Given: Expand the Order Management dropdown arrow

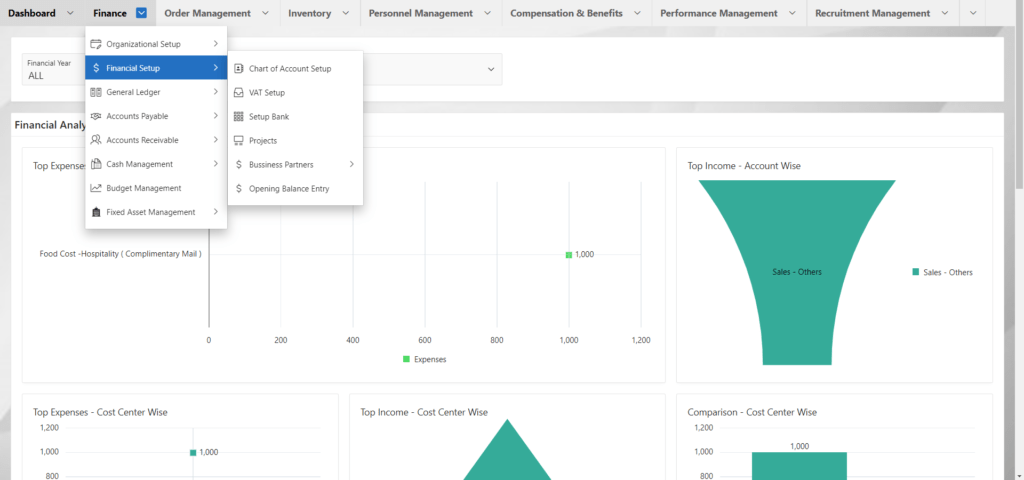Looking at the screenshot, I should [x=265, y=13].
